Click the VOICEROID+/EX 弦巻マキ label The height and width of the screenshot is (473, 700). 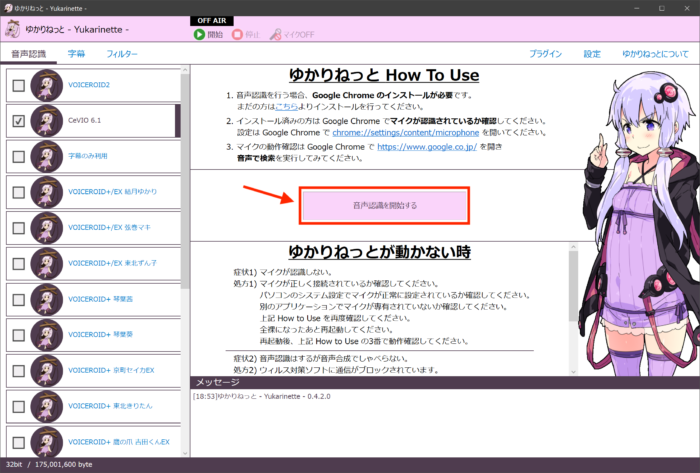pos(109,228)
